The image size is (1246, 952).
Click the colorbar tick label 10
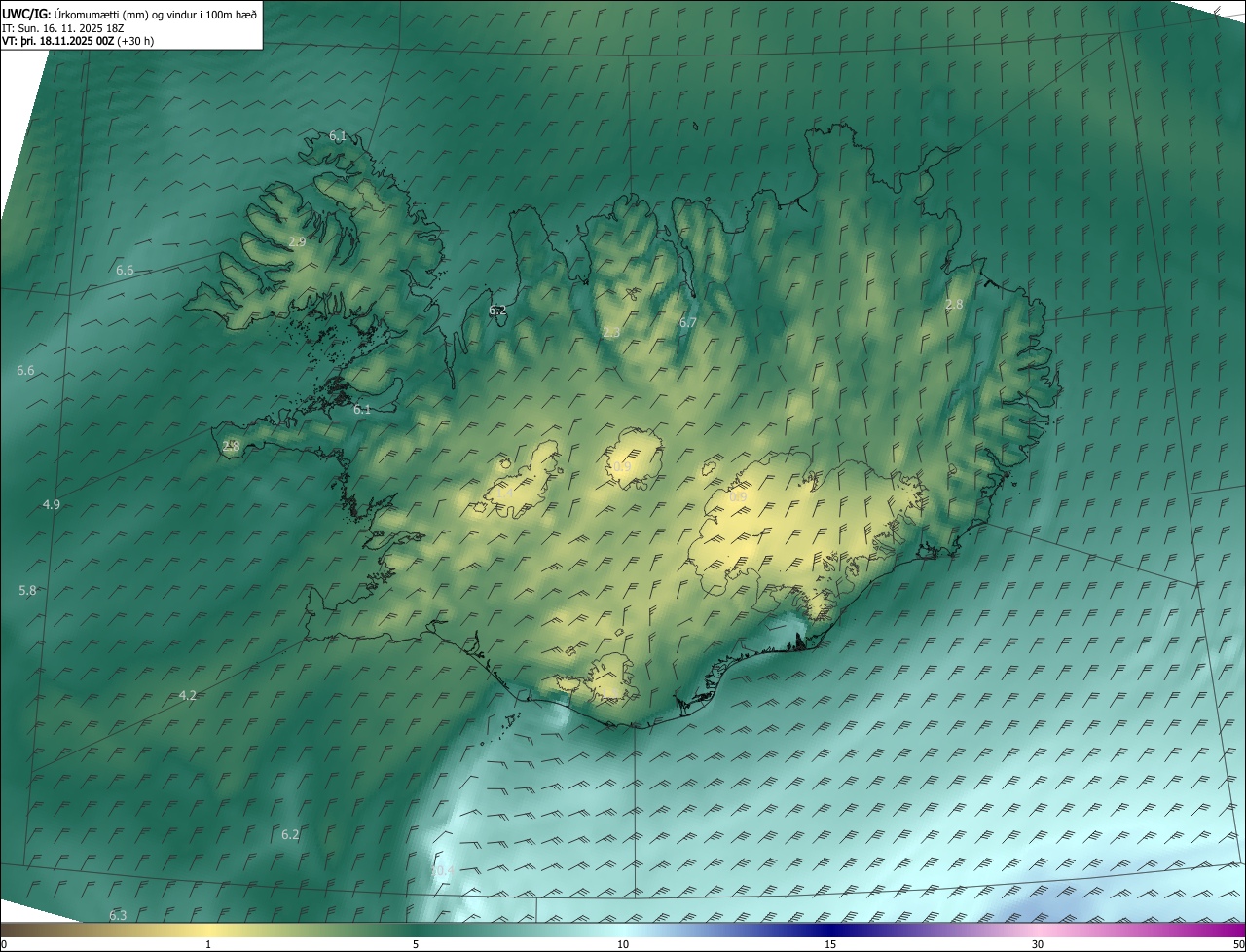tap(623, 945)
